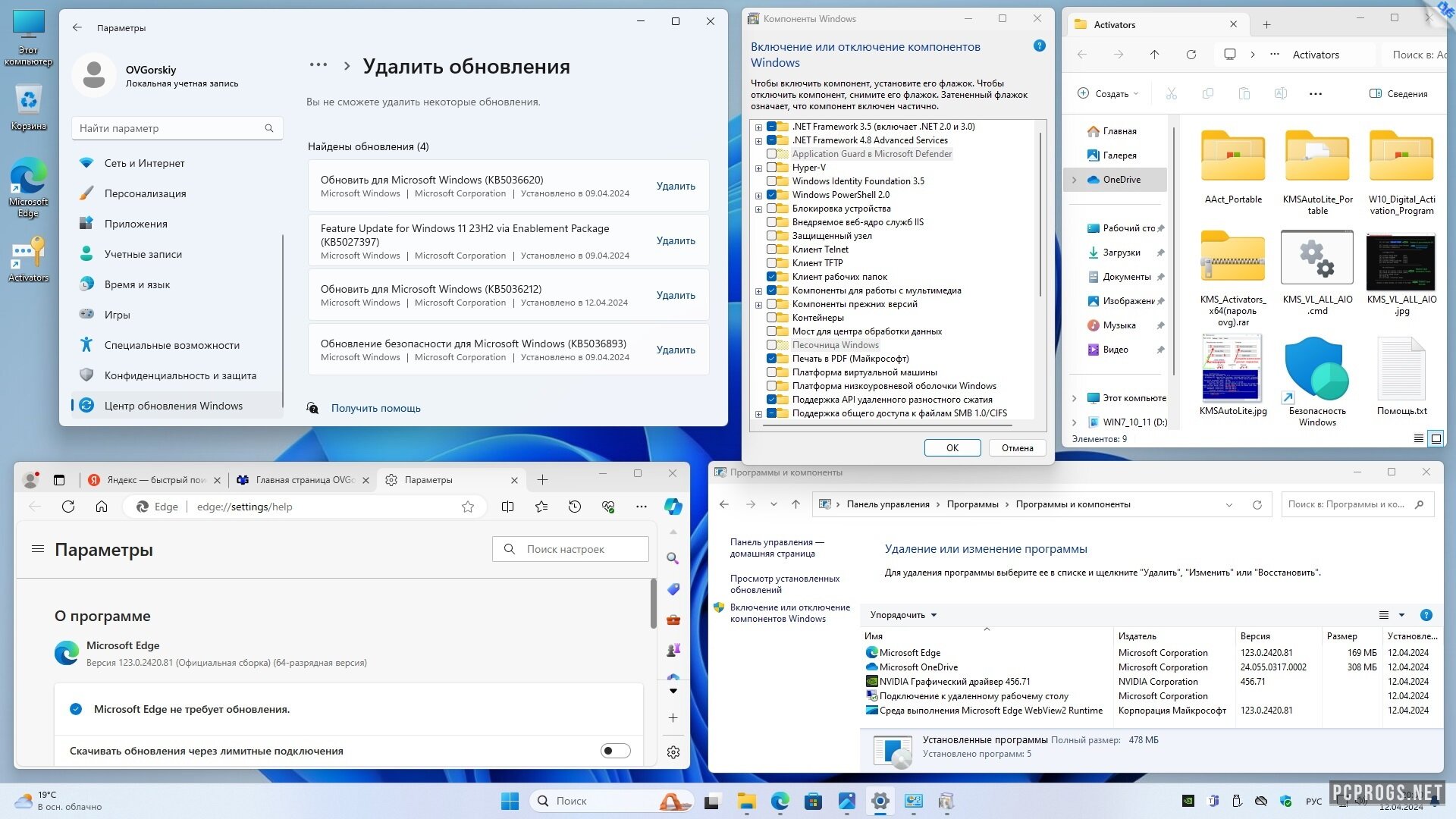Click search icon in Settings search box
This screenshot has width=1456, height=819.
pyautogui.click(x=269, y=128)
